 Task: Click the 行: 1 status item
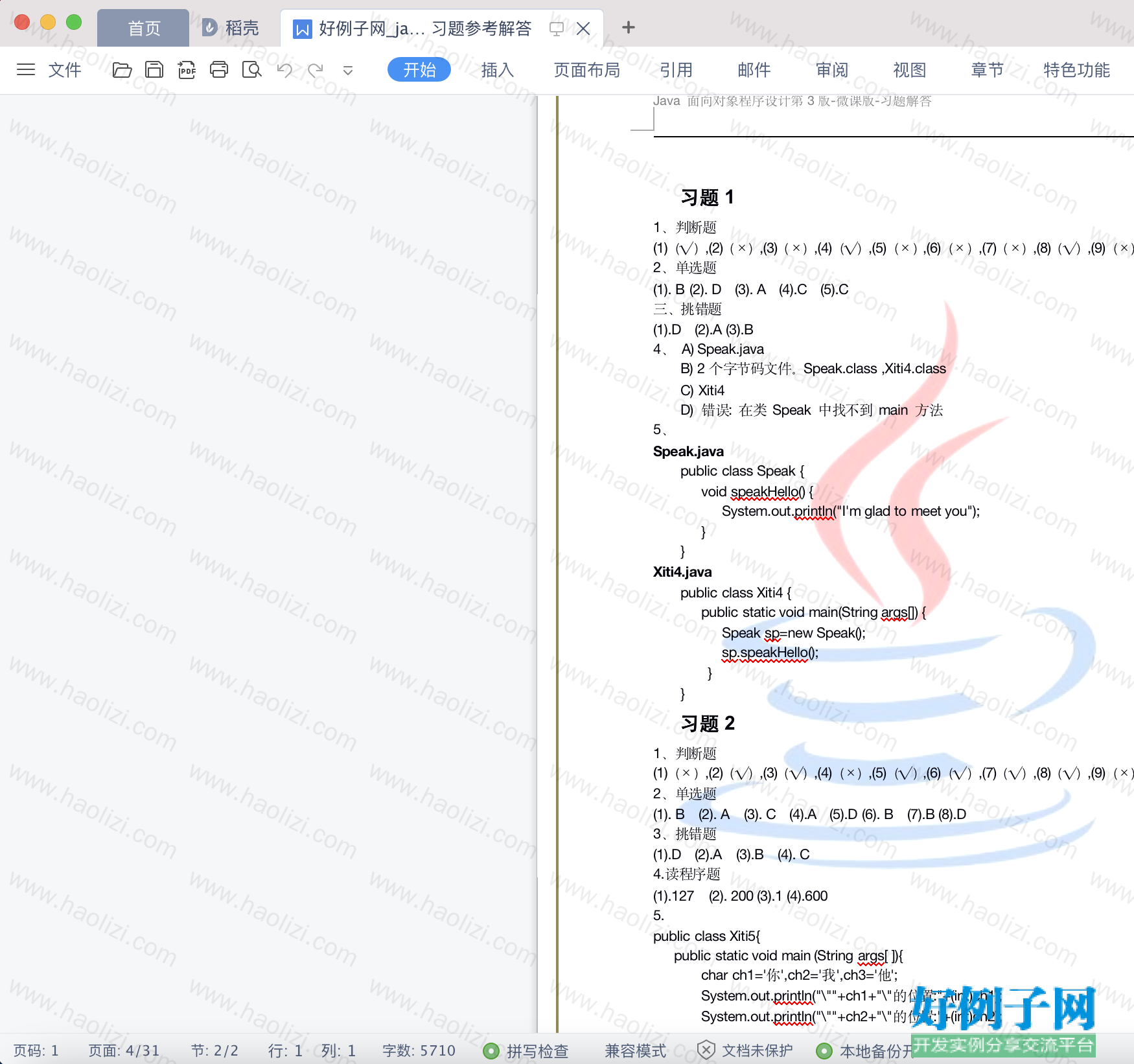[x=285, y=1050]
